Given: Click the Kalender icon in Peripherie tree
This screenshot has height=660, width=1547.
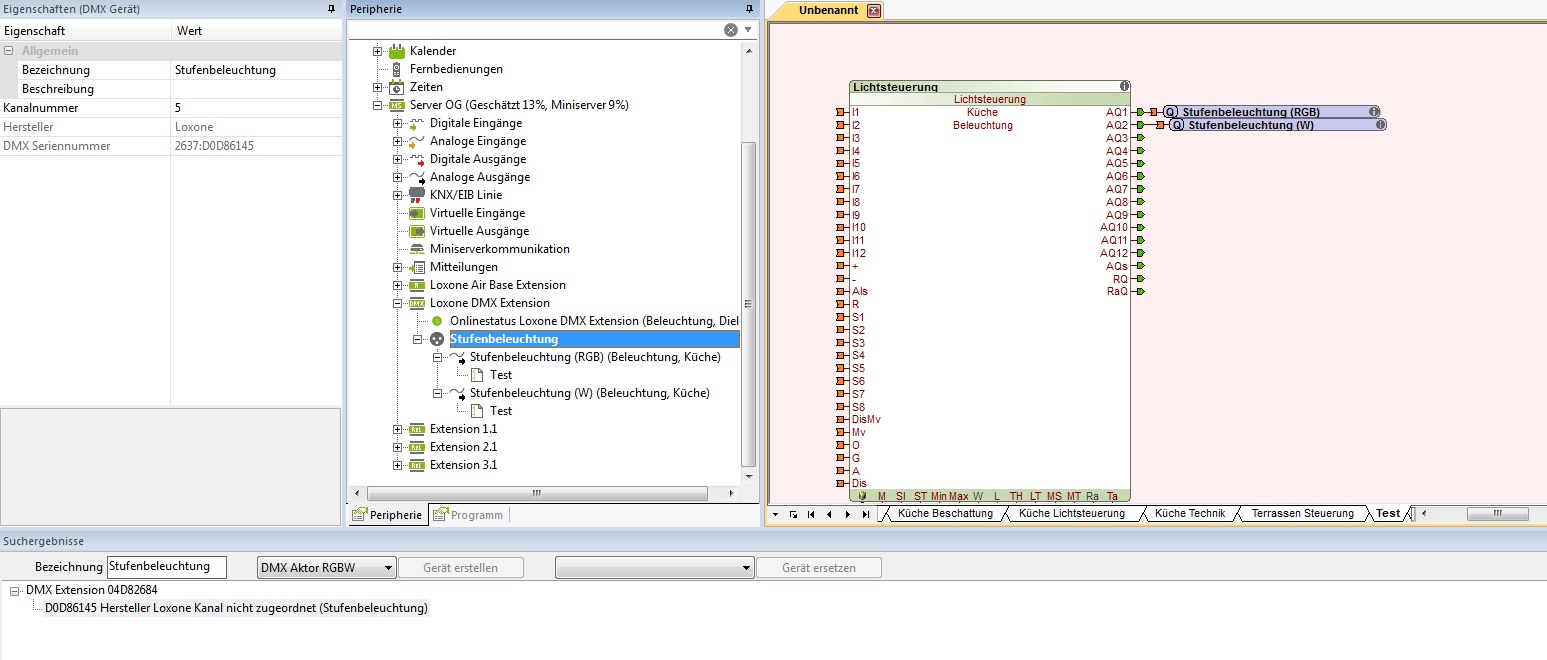Looking at the screenshot, I should coord(397,51).
